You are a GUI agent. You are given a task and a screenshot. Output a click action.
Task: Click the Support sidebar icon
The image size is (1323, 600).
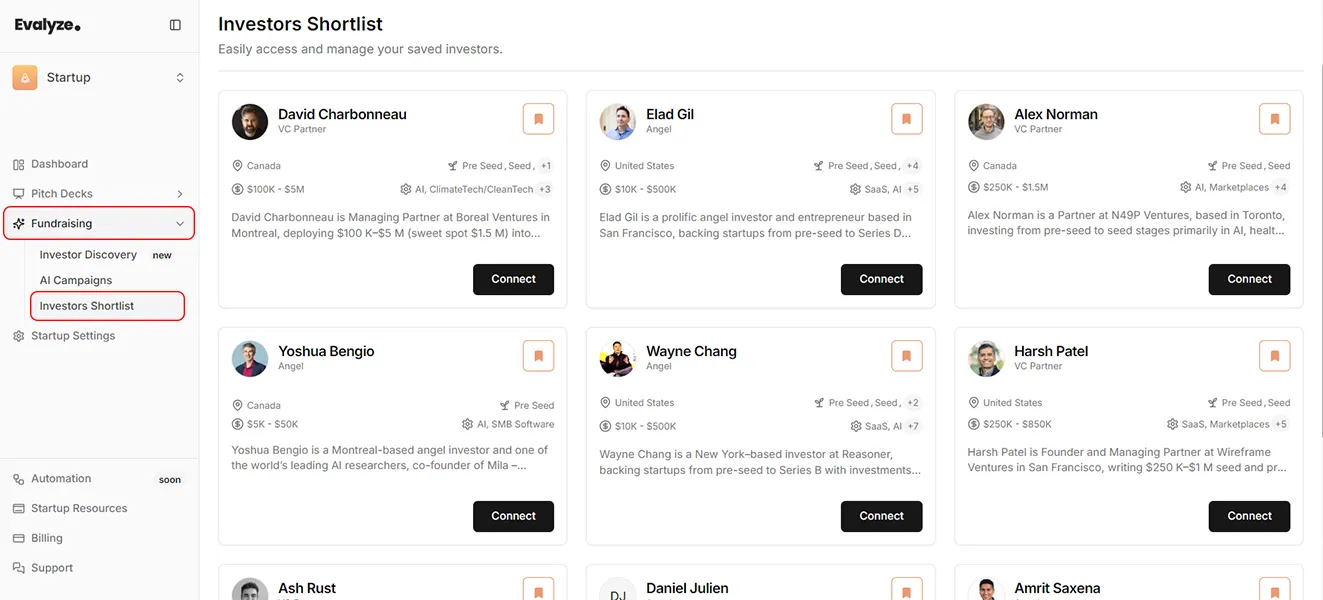pos(18,567)
